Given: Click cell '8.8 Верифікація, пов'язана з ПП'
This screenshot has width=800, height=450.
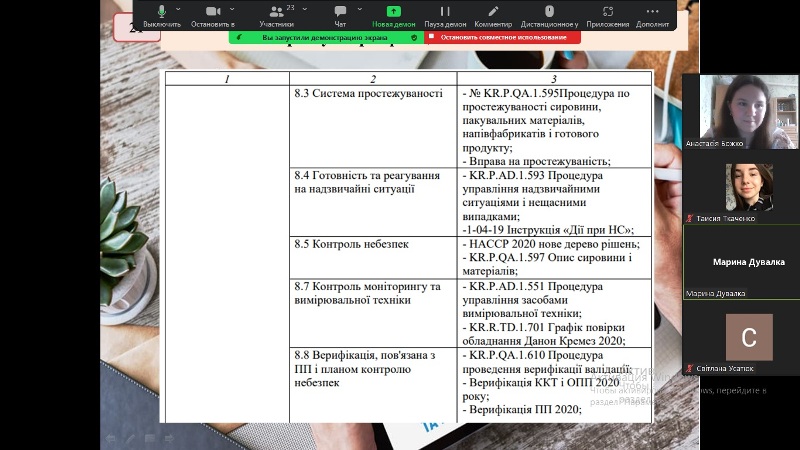Looking at the screenshot, I should tap(373, 385).
